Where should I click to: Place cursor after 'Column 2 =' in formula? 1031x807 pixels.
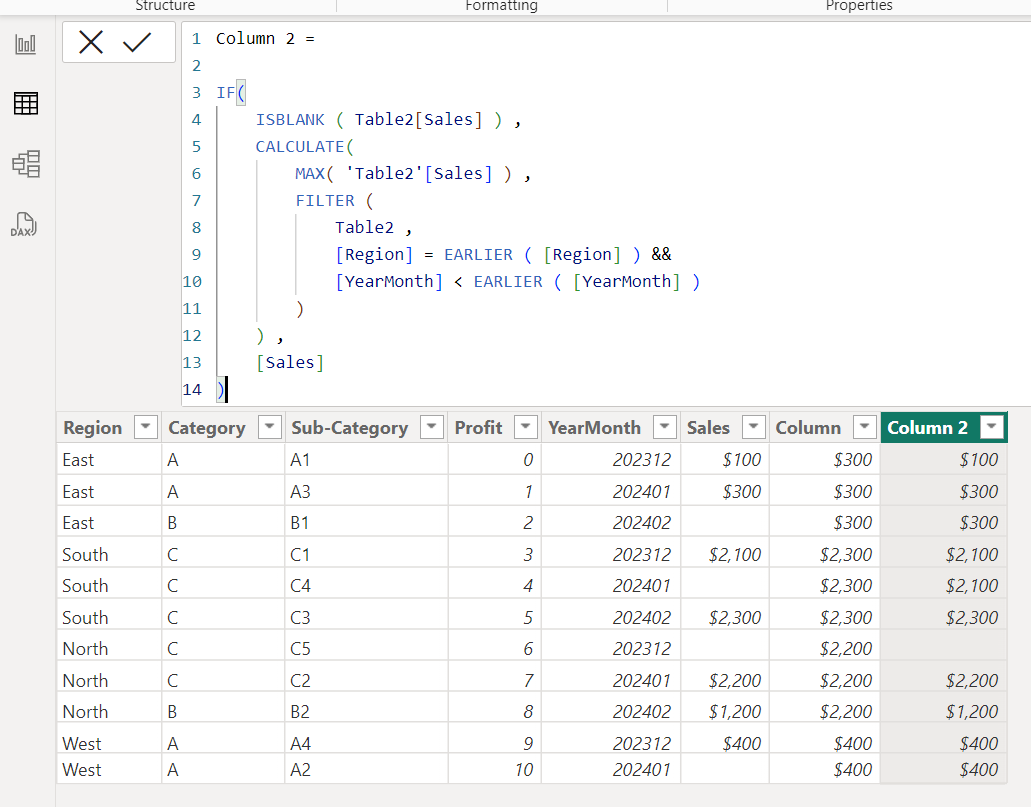click(316, 39)
